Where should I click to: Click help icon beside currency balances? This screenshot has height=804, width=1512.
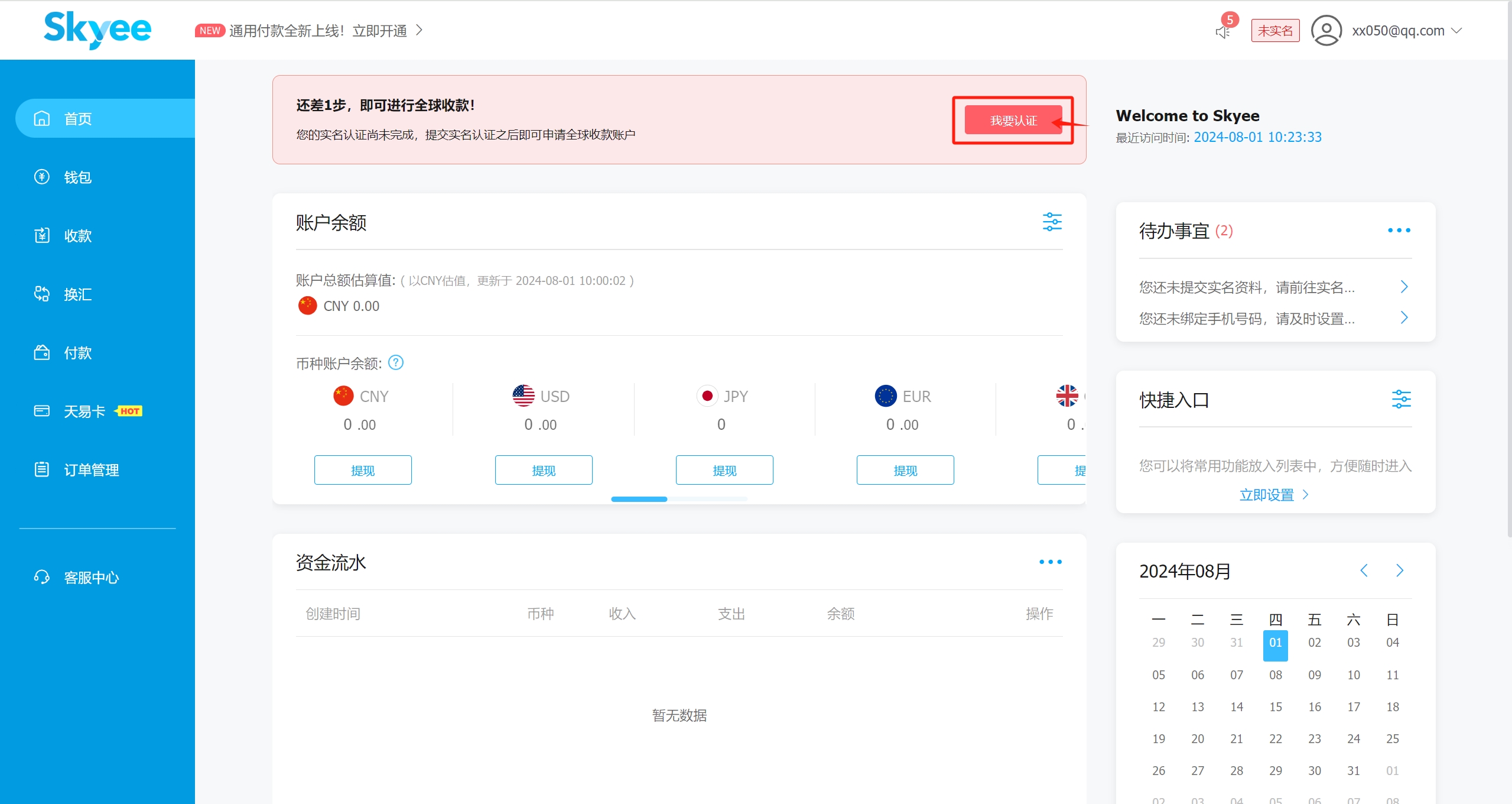(x=396, y=362)
